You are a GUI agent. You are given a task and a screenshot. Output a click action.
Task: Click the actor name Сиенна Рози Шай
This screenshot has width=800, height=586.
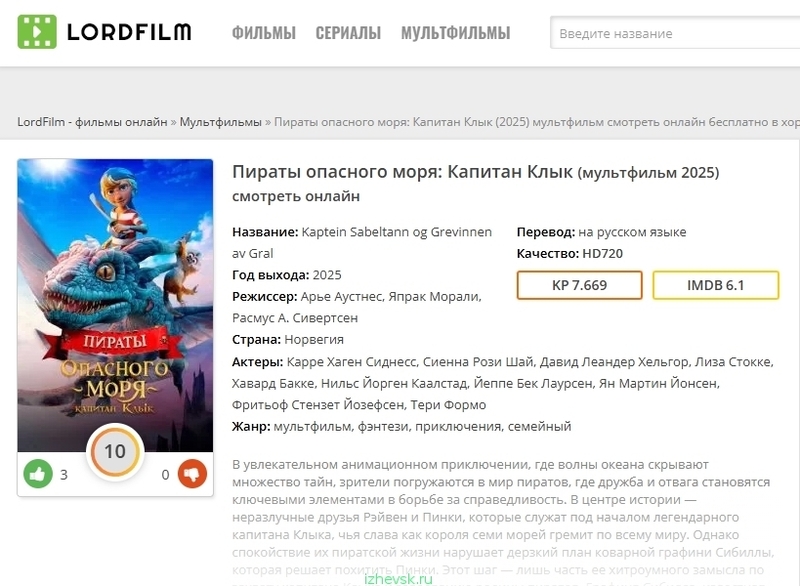[478, 362]
